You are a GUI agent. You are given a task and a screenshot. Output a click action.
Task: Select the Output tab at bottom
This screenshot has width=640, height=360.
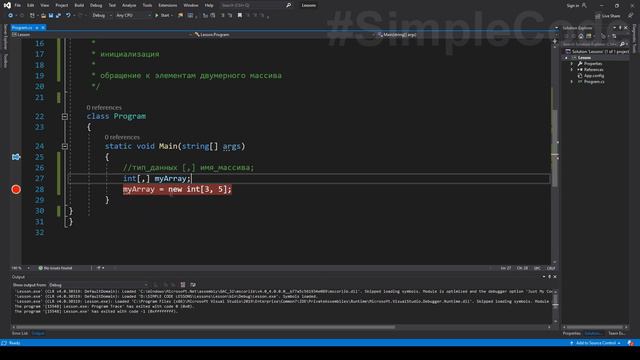click(38, 333)
